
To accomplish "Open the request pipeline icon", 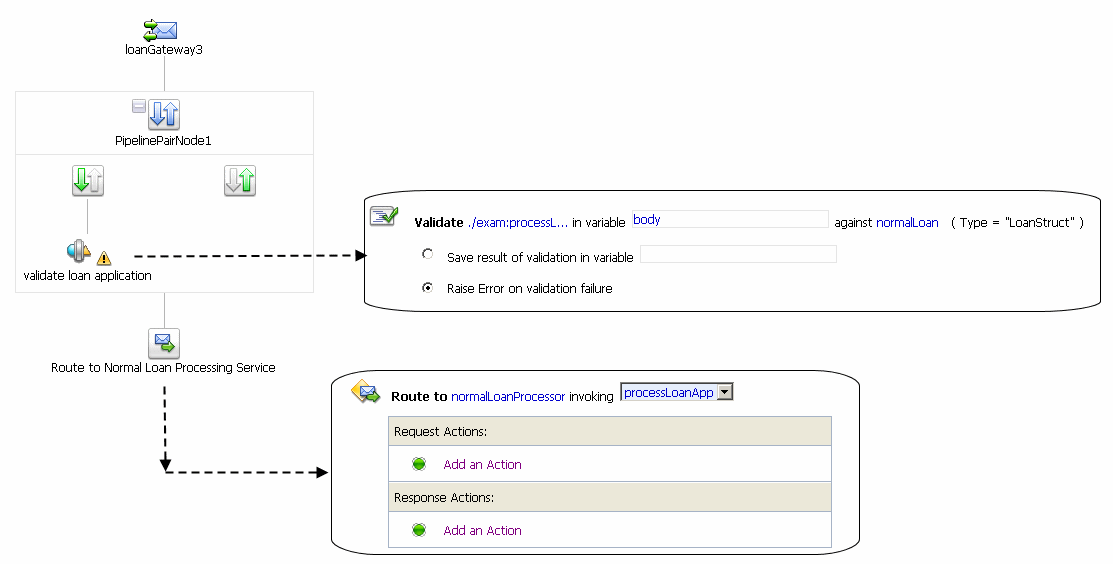I will click(x=88, y=180).
